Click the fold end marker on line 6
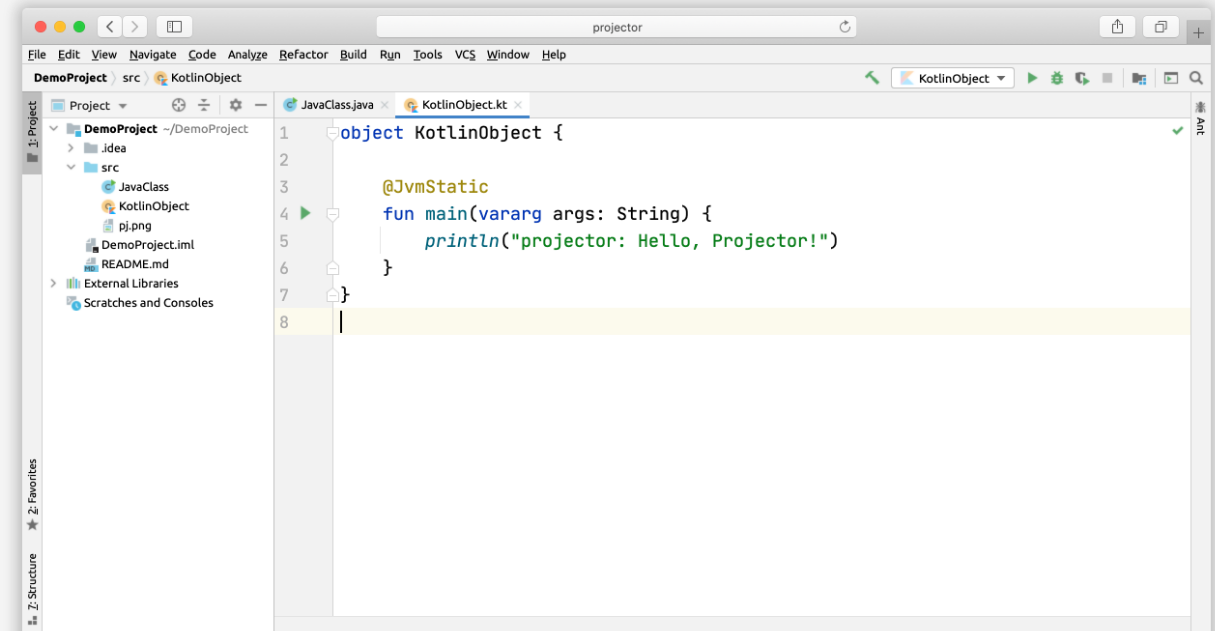Image resolution: width=1215 pixels, height=631 pixels. (333, 268)
